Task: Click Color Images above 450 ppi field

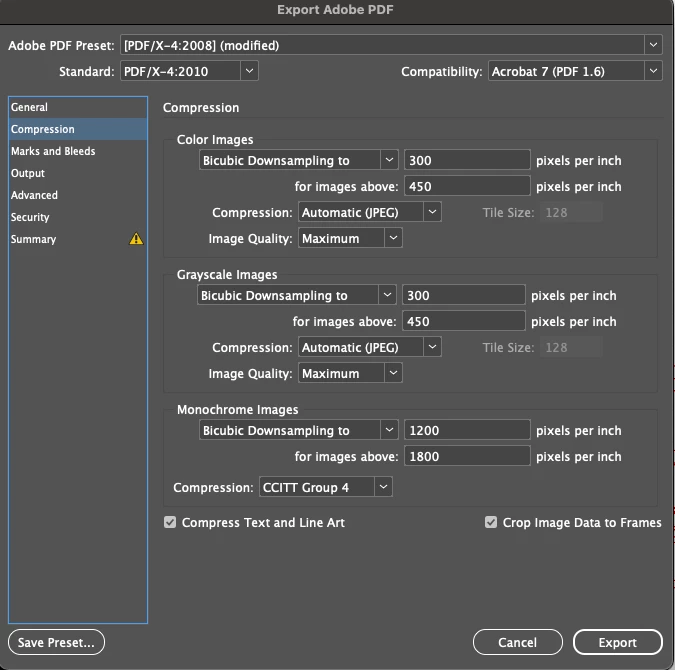Action: pyautogui.click(x=467, y=186)
